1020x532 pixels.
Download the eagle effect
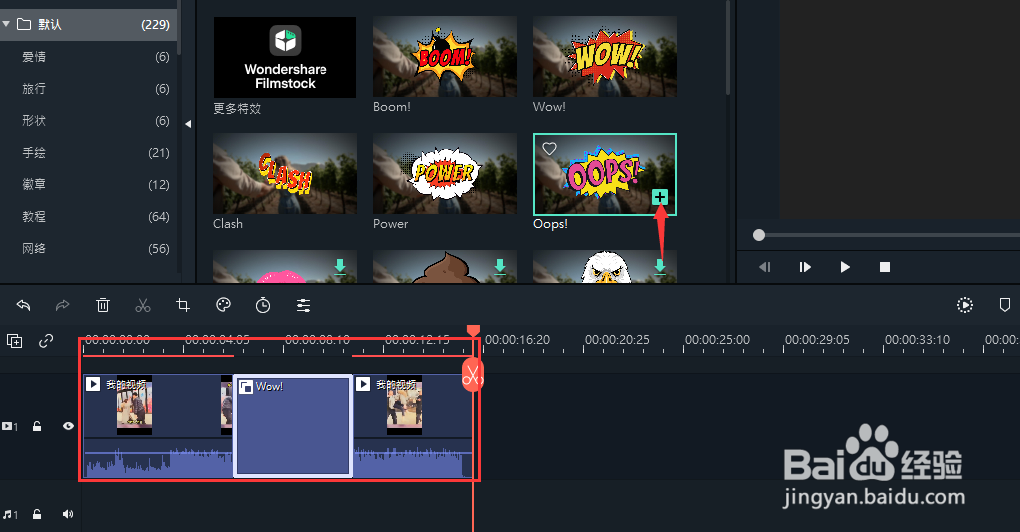click(660, 267)
